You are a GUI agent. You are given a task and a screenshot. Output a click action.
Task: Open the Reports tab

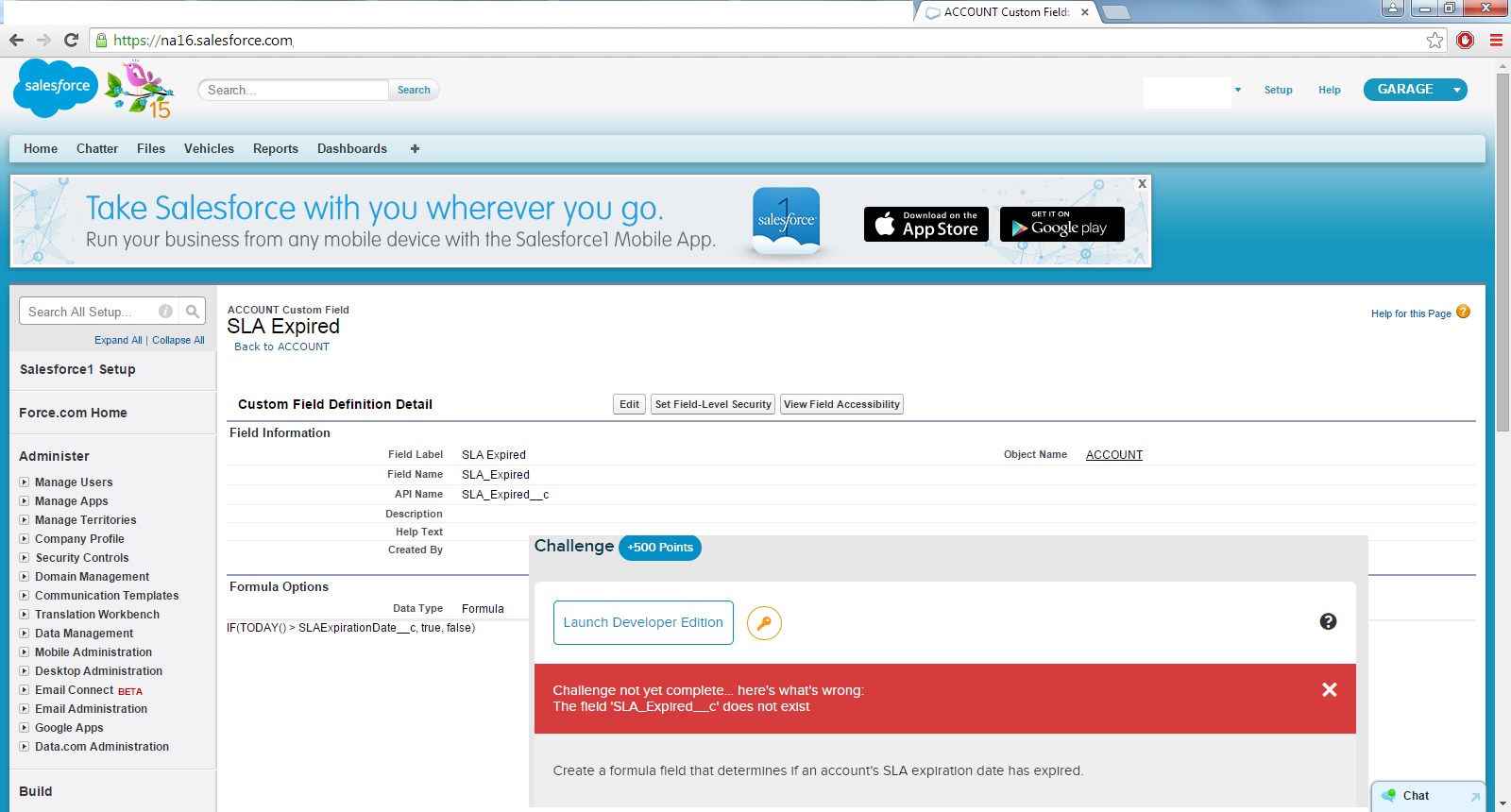tap(276, 148)
